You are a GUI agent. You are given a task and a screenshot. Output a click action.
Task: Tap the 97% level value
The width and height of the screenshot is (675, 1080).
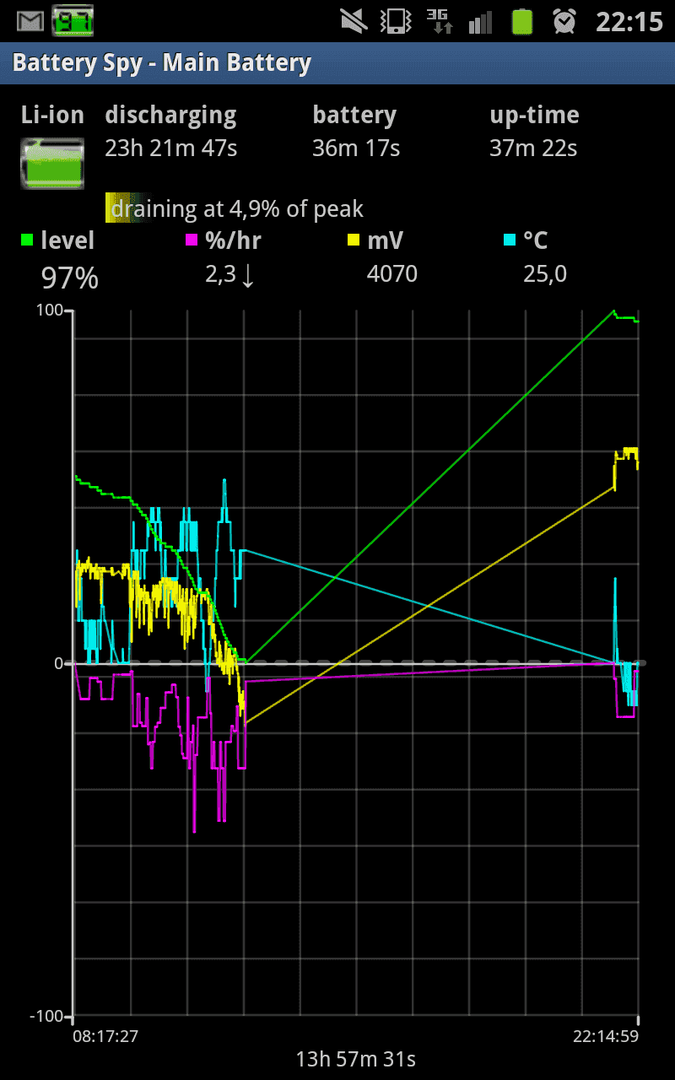click(70, 278)
